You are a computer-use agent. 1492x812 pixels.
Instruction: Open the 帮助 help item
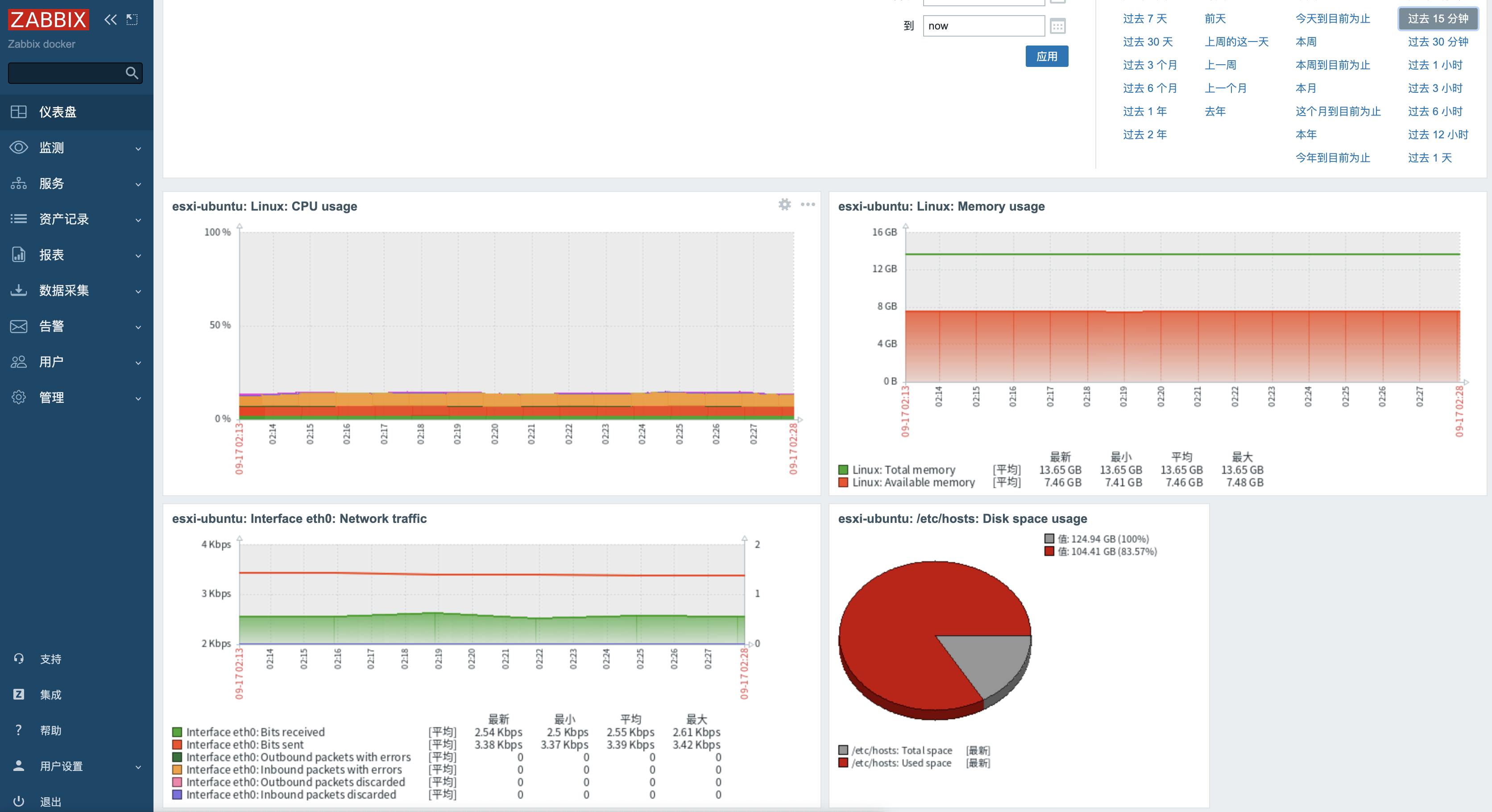point(50,730)
